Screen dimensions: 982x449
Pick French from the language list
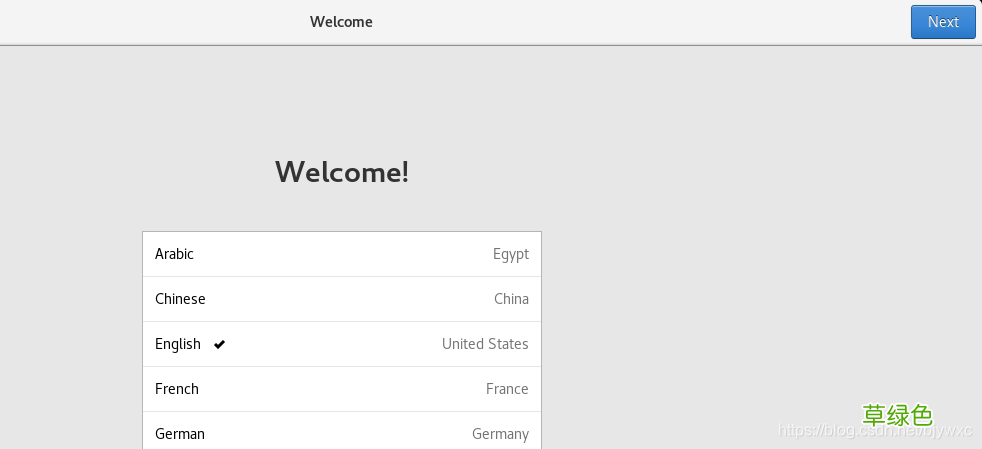(x=342, y=389)
